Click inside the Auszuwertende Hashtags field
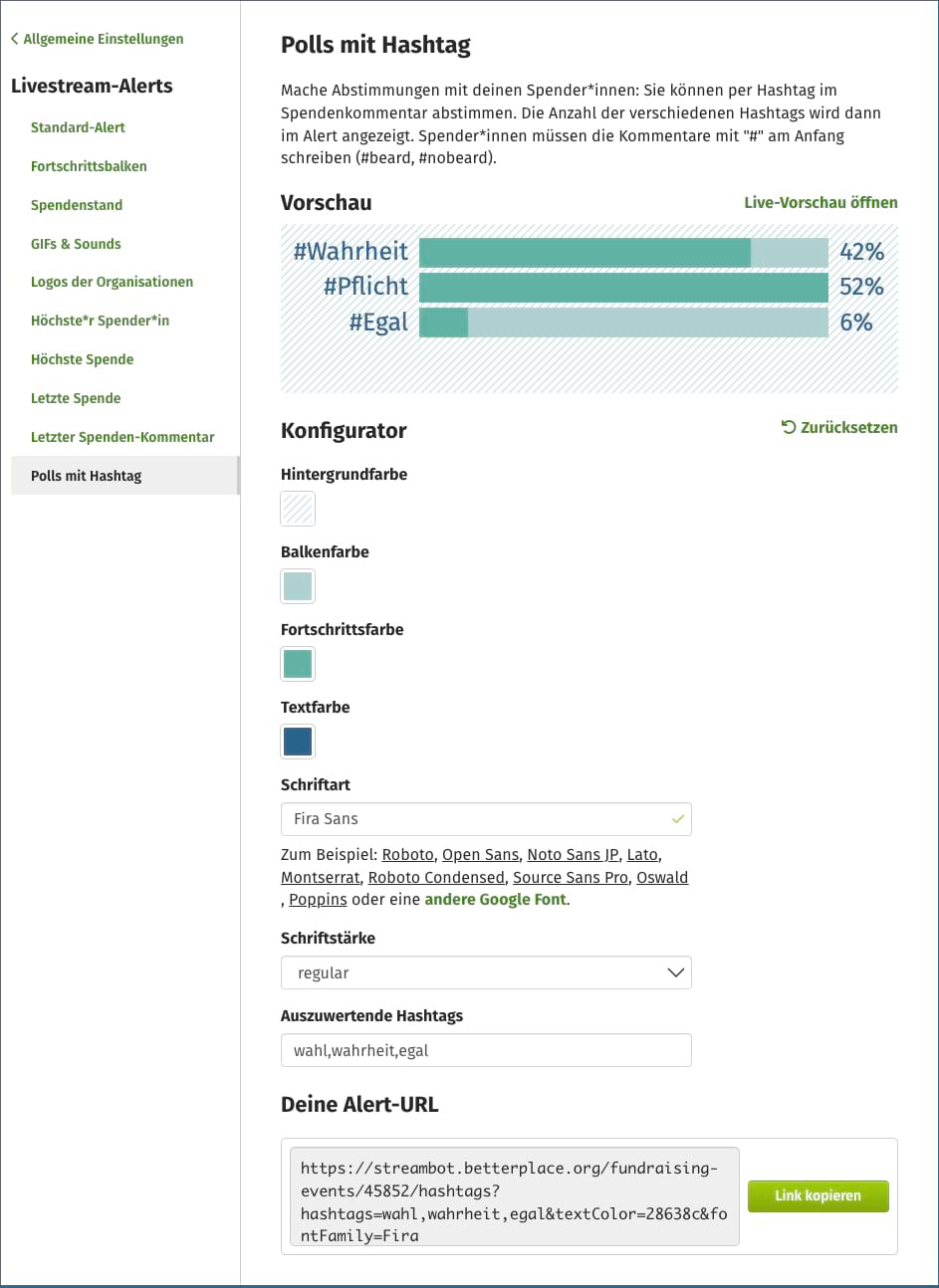 click(486, 1050)
